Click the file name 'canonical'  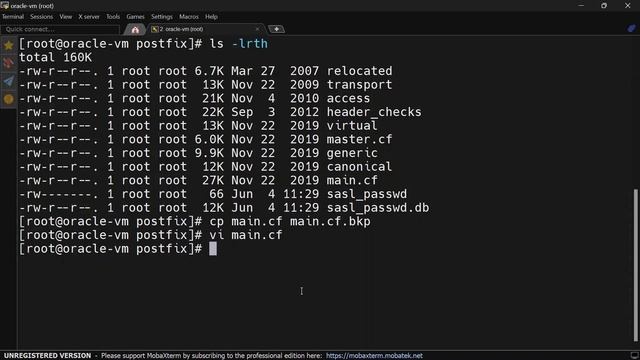(x=359, y=167)
